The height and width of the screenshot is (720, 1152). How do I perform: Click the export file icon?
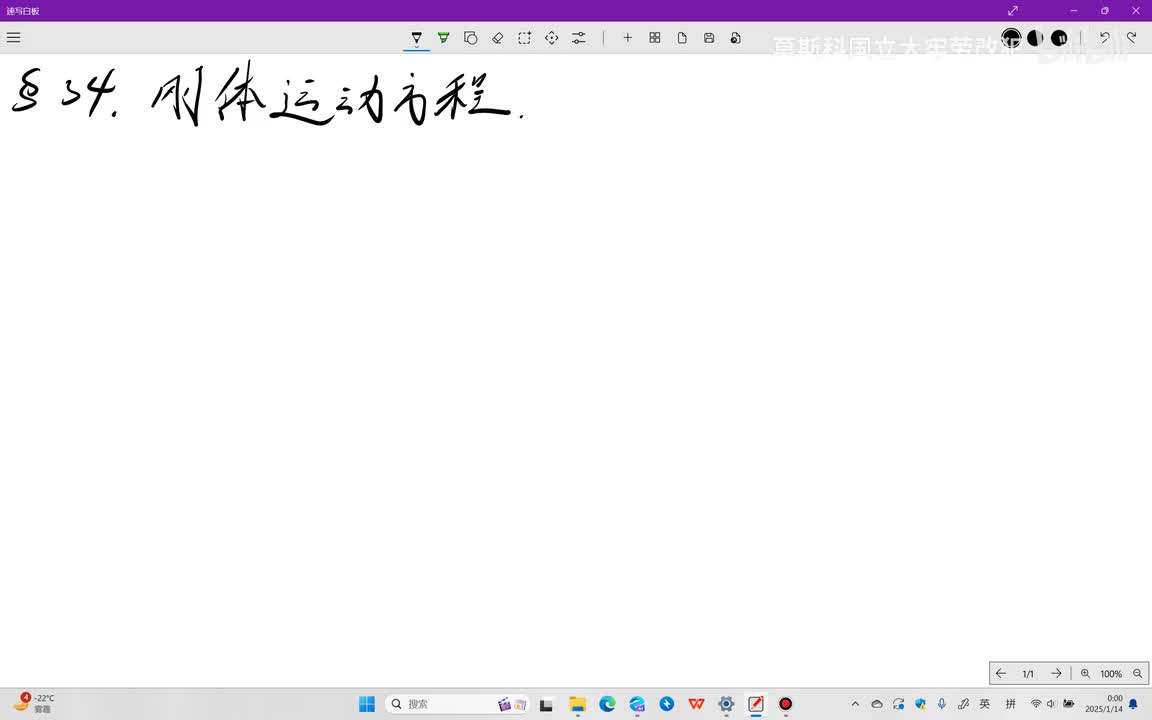[735, 37]
